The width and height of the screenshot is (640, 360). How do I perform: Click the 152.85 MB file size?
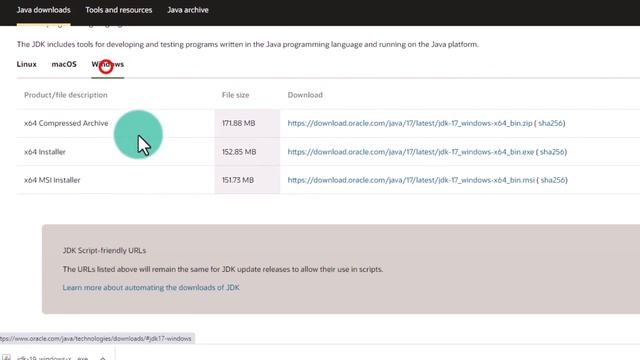click(x=239, y=151)
